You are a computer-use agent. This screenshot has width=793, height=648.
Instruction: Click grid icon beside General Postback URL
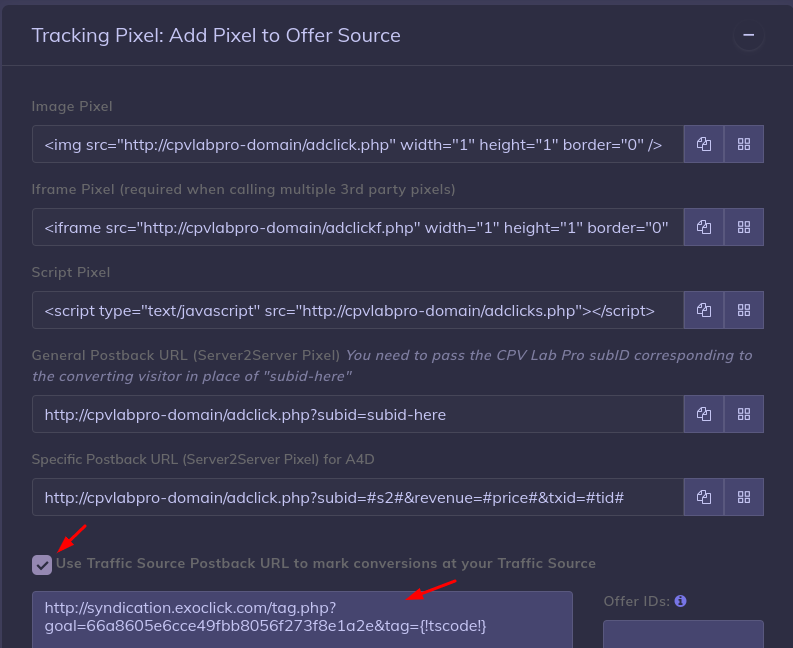click(744, 414)
